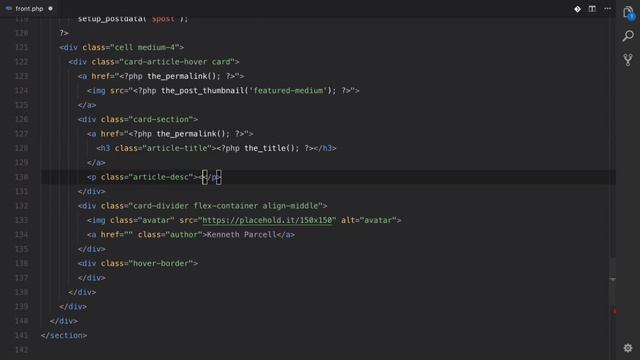Click class="author" attribute on line 134

170,234
